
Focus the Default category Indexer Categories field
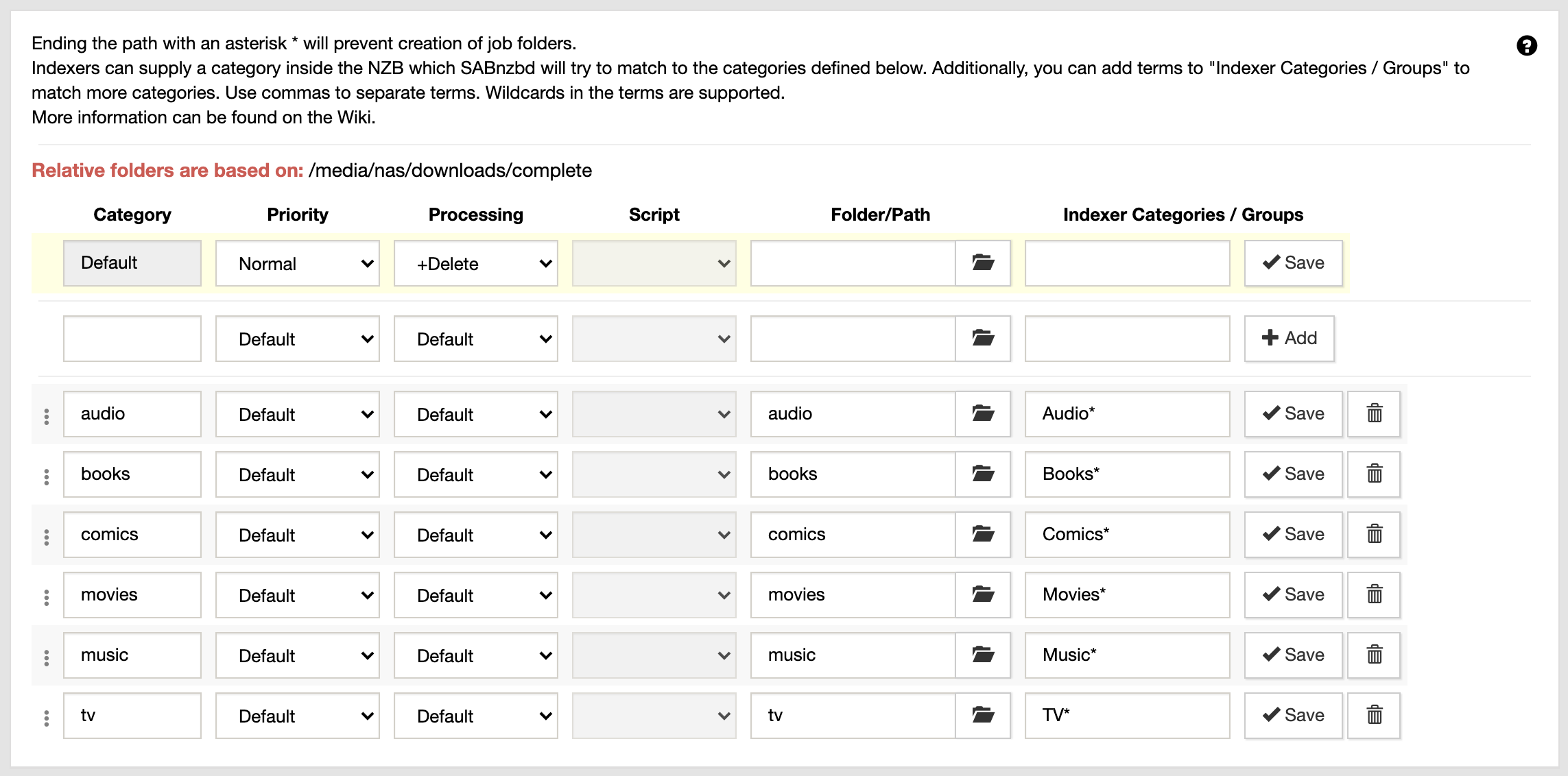pyautogui.click(x=1127, y=263)
